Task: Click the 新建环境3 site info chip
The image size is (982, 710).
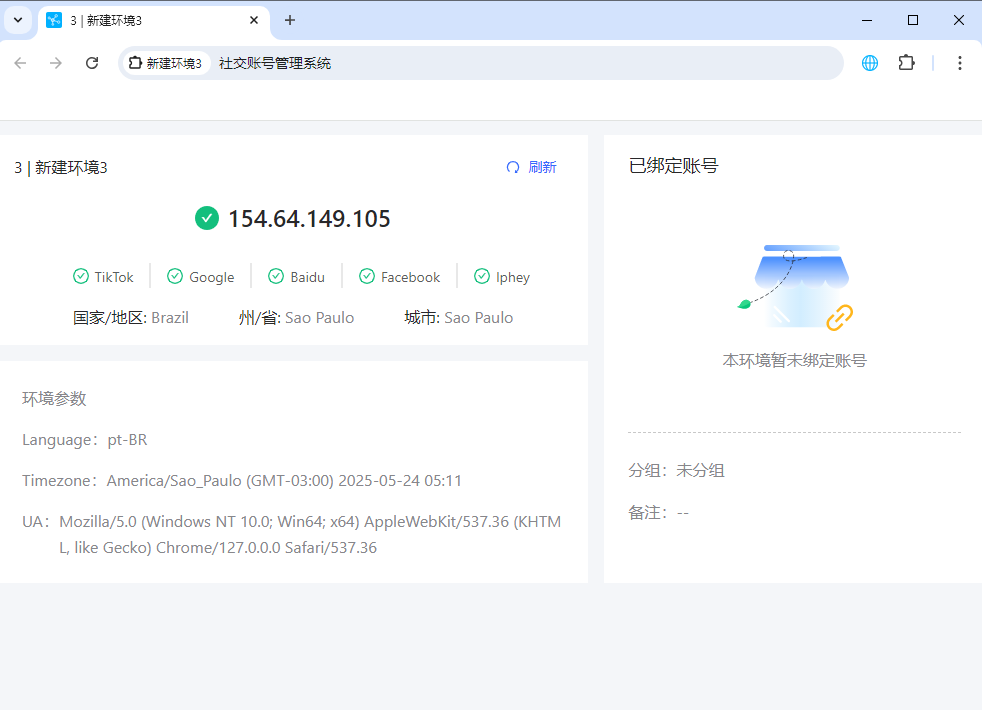Action: pyautogui.click(x=166, y=63)
